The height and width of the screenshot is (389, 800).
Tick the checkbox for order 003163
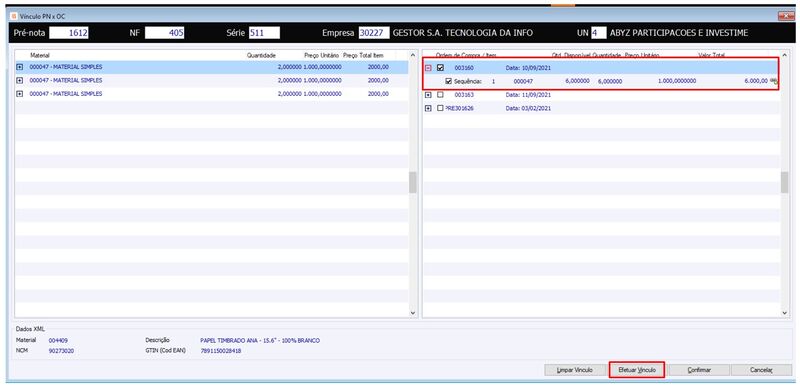pyautogui.click(x=441, y=94)
